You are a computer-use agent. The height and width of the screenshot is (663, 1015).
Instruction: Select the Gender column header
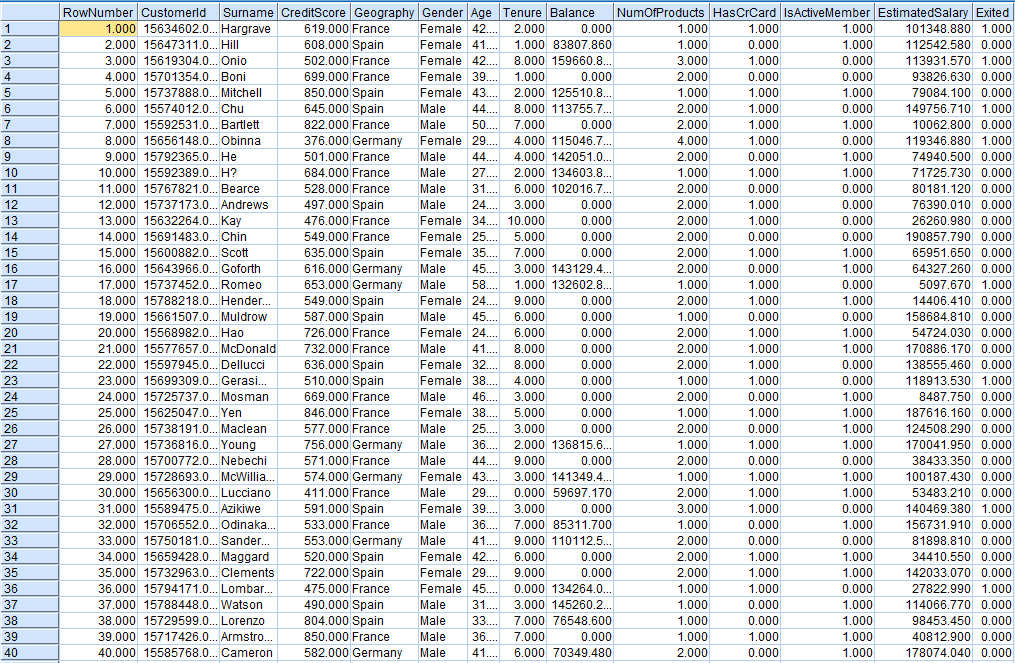[x=443, y=13]
